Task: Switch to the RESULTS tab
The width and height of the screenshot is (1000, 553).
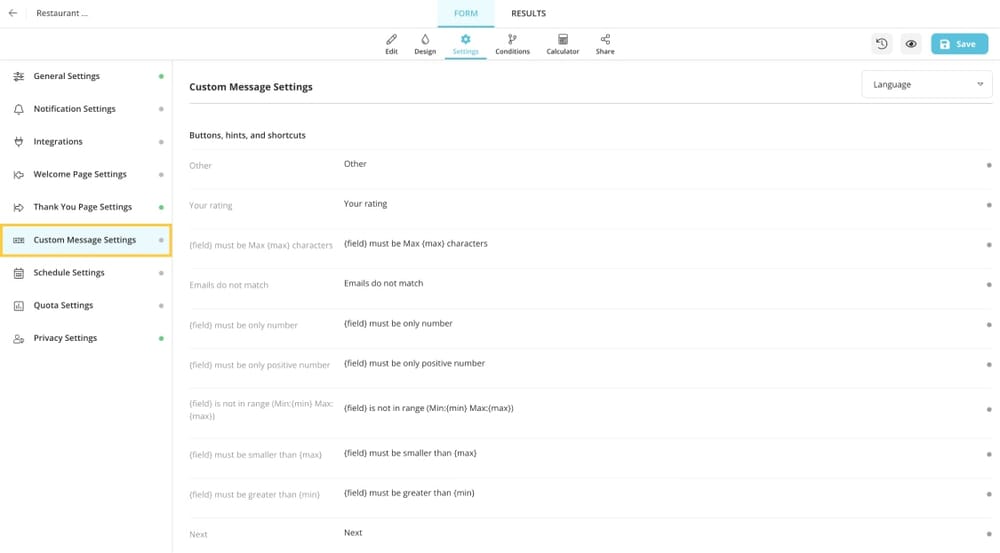Action: (x=528, y=14)
